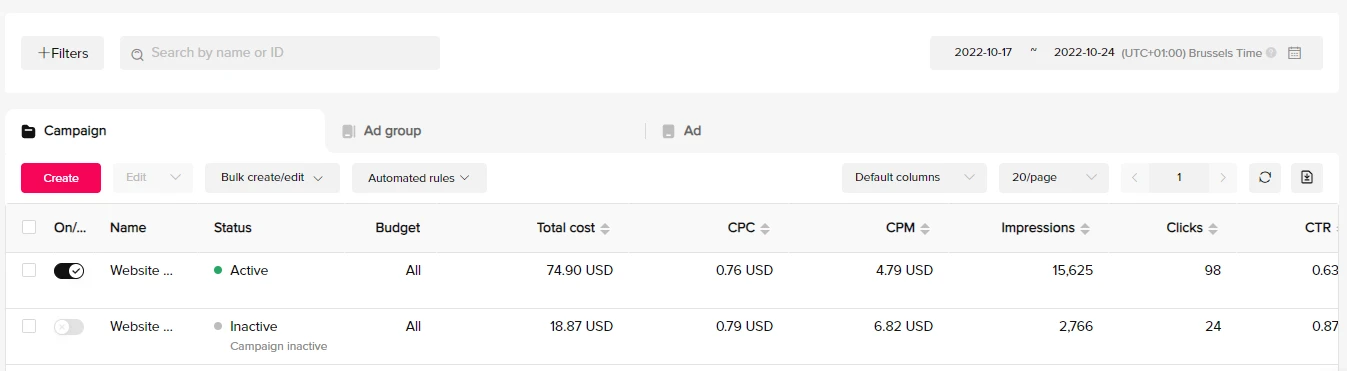Open the Automated rules dropdown
Image resolution: width=1347 pixels, height=371 pixels.
click(x=419, y=178)
